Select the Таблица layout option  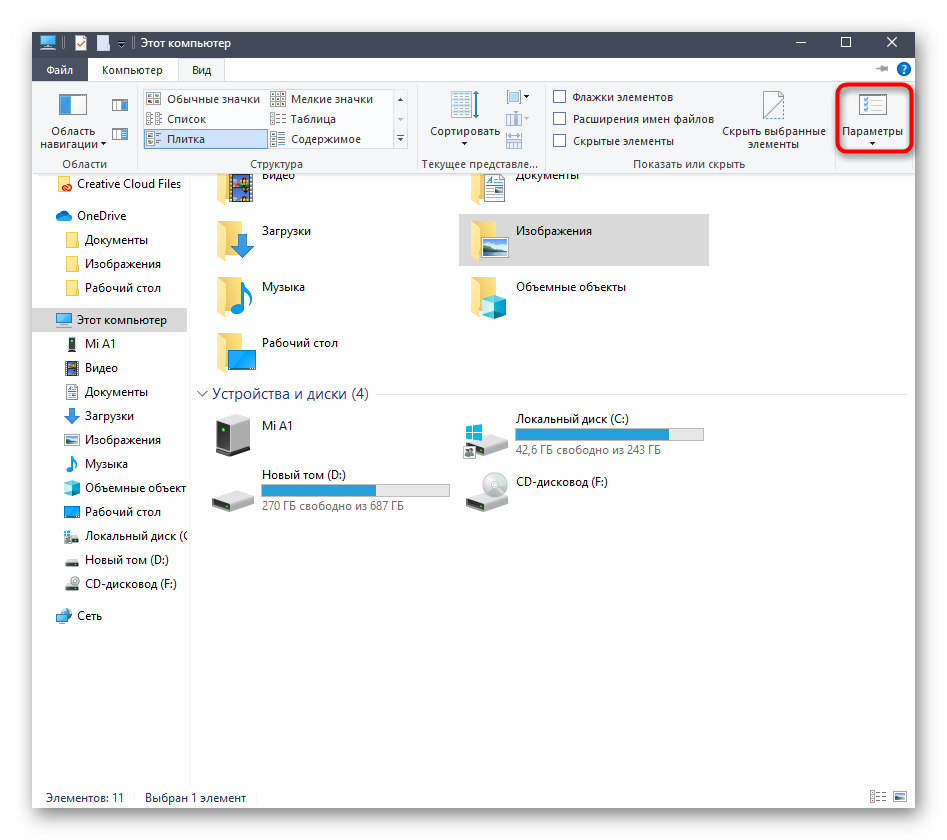[311, 119]
